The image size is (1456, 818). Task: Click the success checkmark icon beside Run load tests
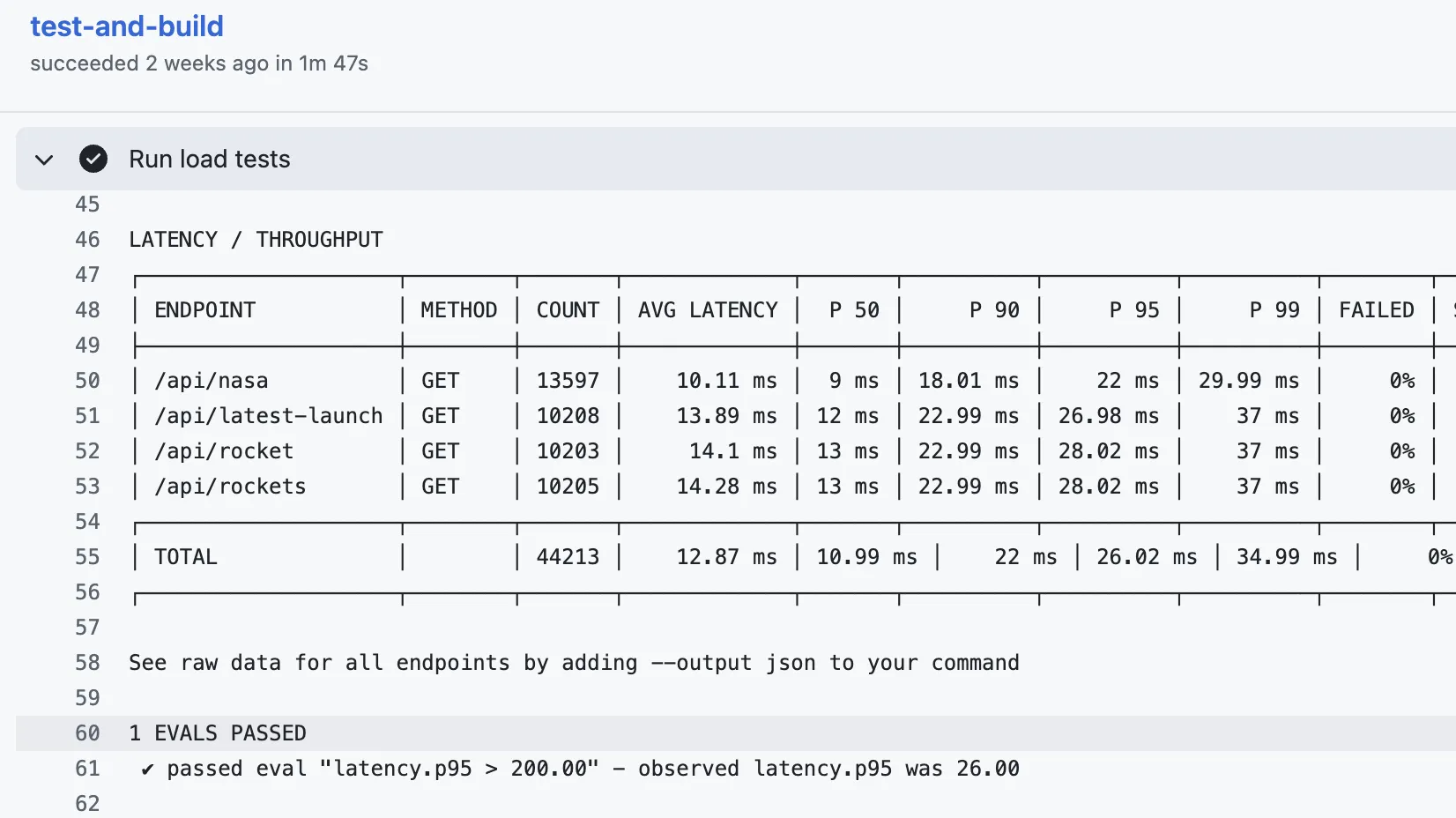click(x=93, y=160)
